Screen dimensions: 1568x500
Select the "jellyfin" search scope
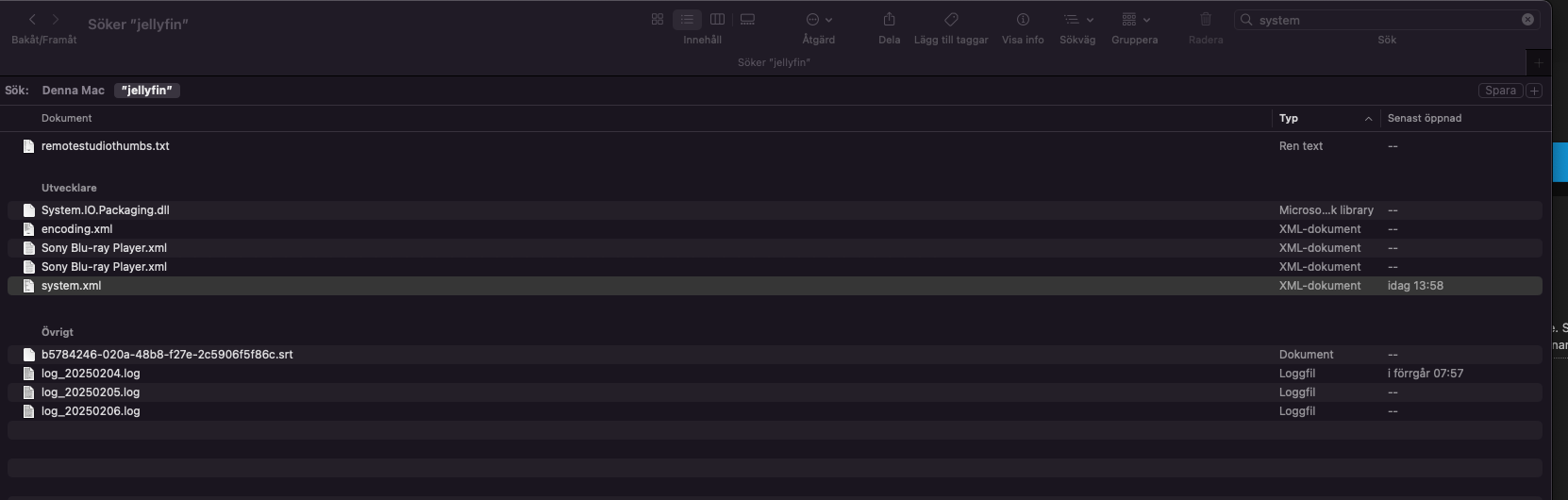tap(146, 91)
